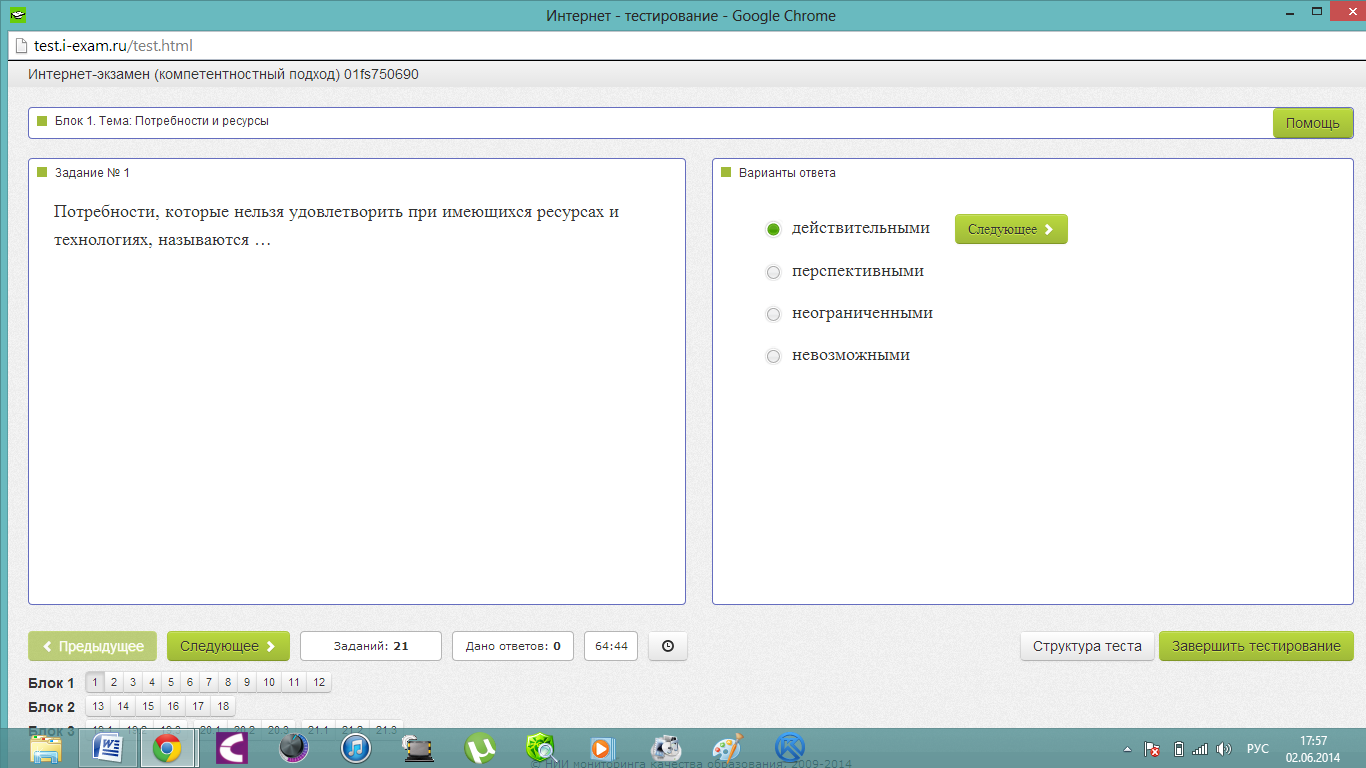Open the clock showing 17:57 02.06.2014
This screenshot has height=768, width=1366.
point(1313,749)
